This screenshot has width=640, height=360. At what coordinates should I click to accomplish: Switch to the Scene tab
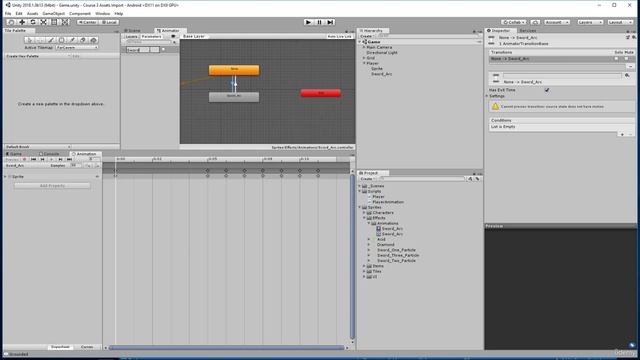[133, 31]
